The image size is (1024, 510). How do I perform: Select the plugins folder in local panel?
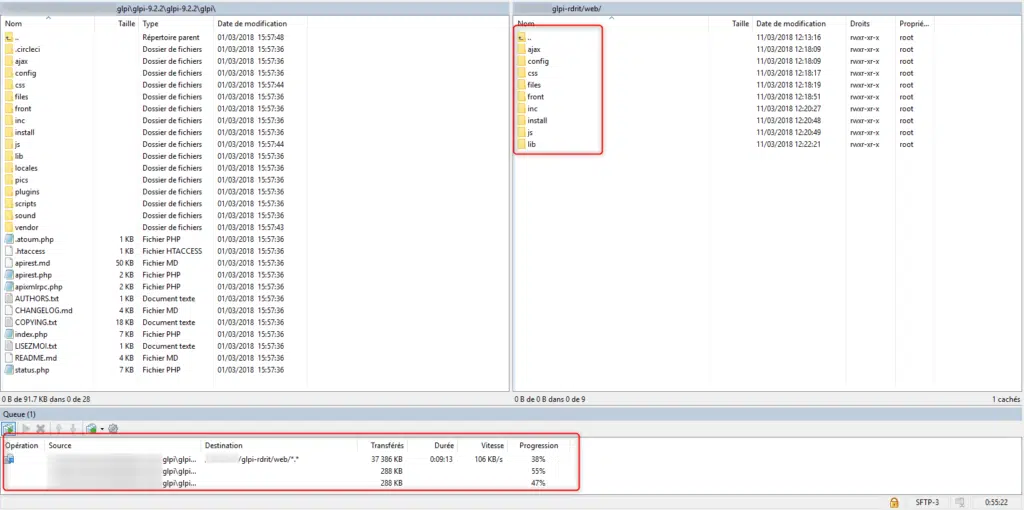pos(27,192)
